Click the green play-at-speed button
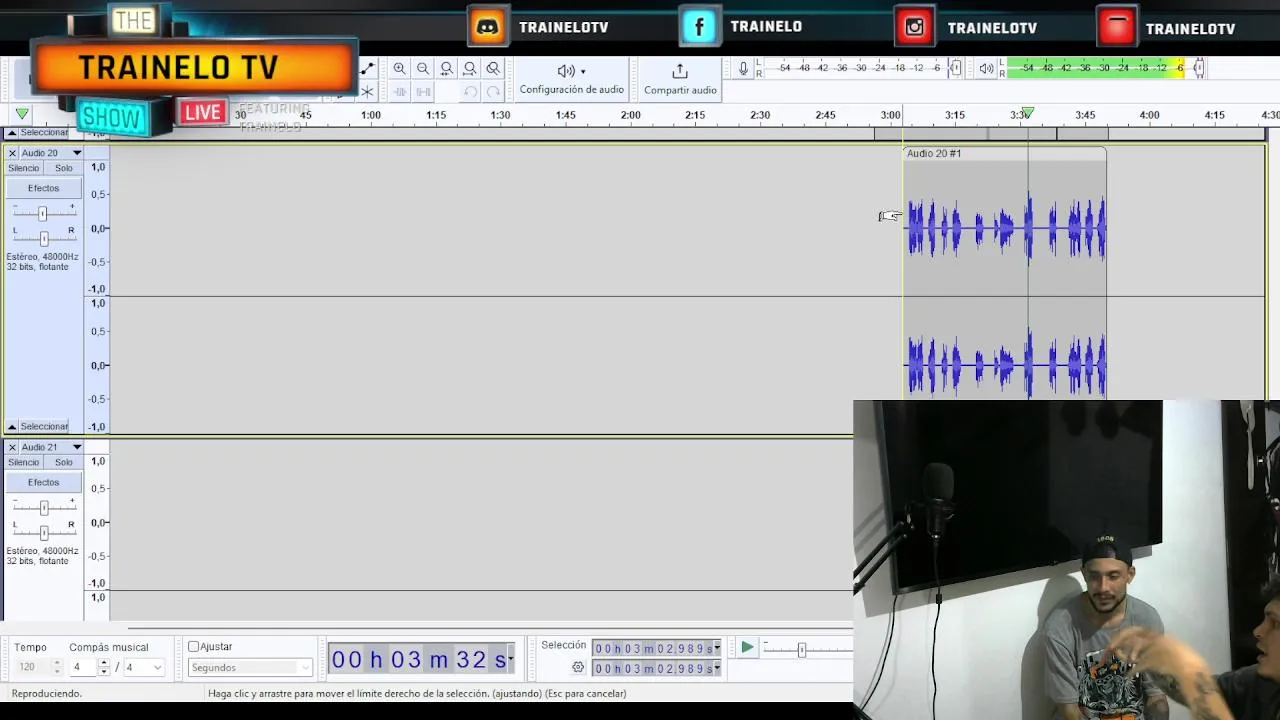The image size is (1280, 720). point(747,648)
